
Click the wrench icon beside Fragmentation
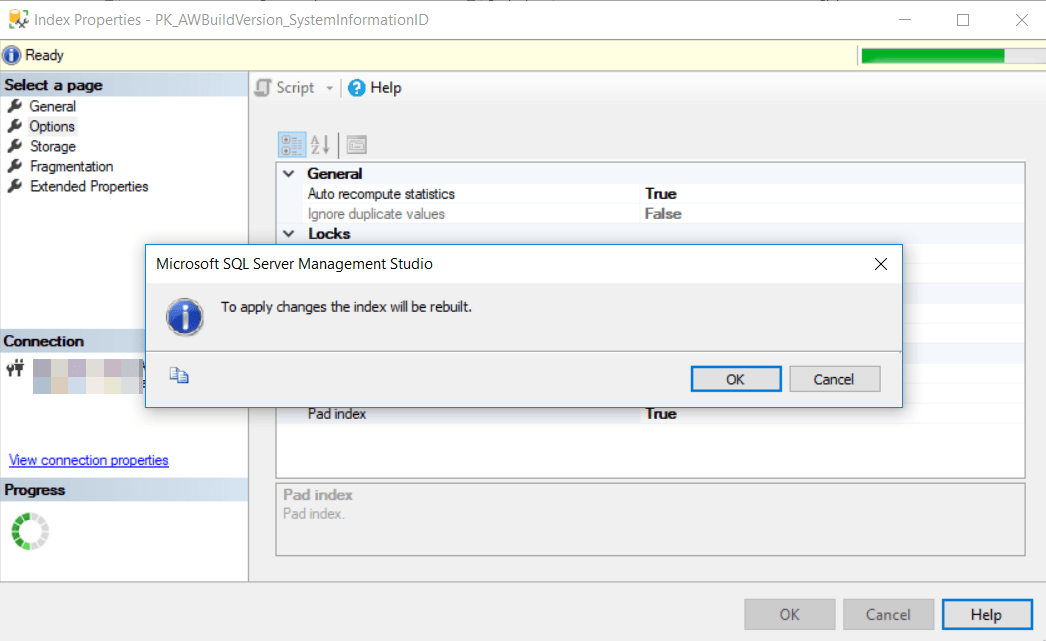(x=12, y=166)
